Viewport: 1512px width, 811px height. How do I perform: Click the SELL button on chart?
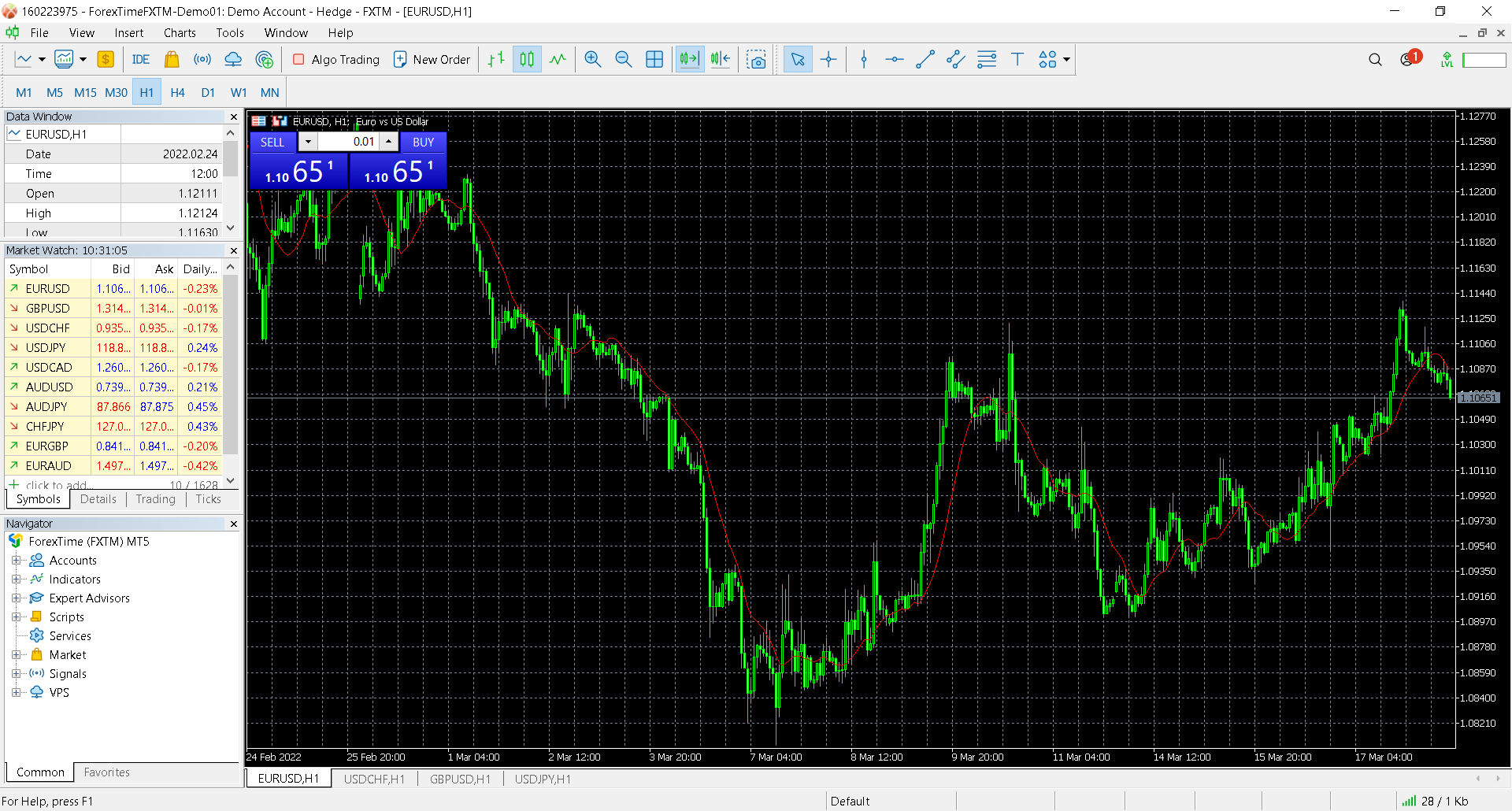point(272,143)
